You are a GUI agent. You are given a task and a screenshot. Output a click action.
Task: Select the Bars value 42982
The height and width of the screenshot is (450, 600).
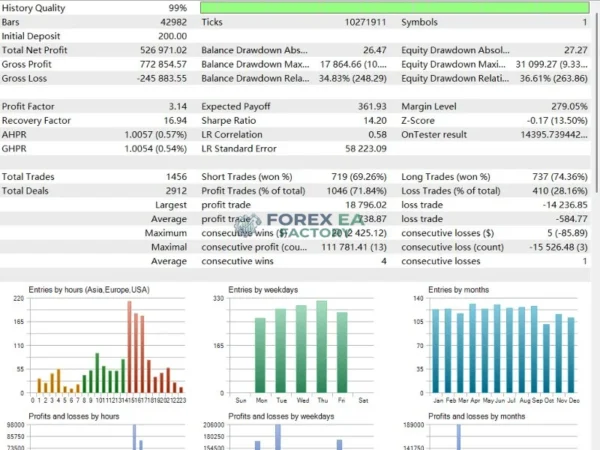point(174,22)
